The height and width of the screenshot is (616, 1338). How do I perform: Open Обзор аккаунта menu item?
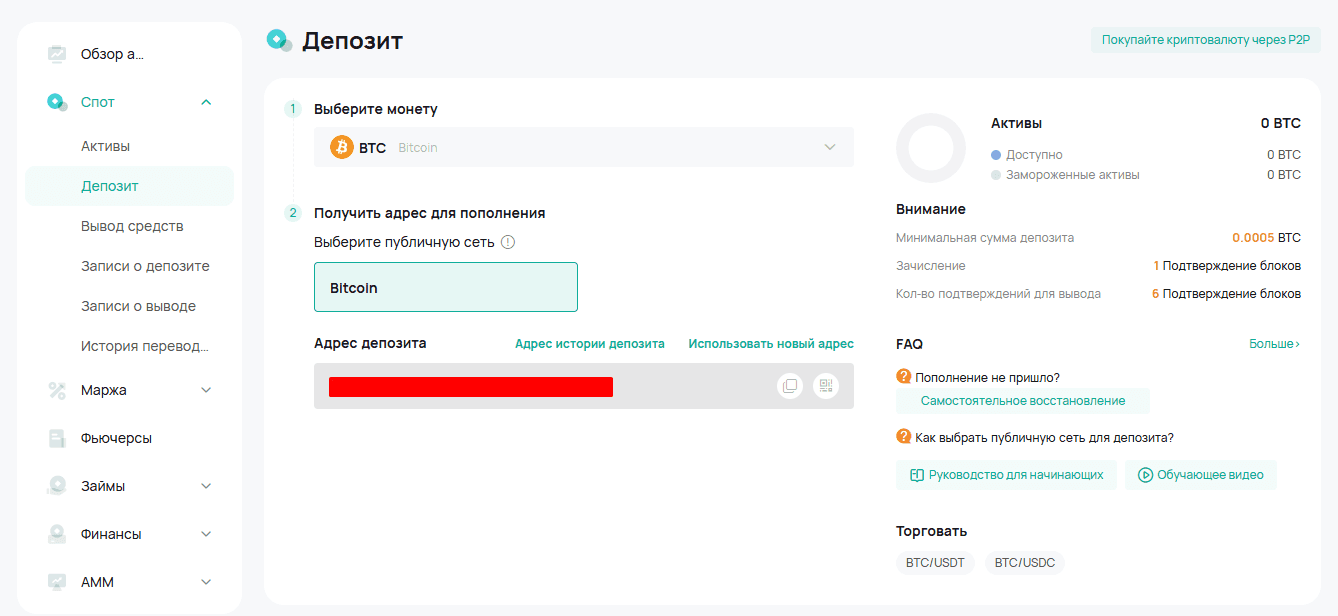coord(112,54)
